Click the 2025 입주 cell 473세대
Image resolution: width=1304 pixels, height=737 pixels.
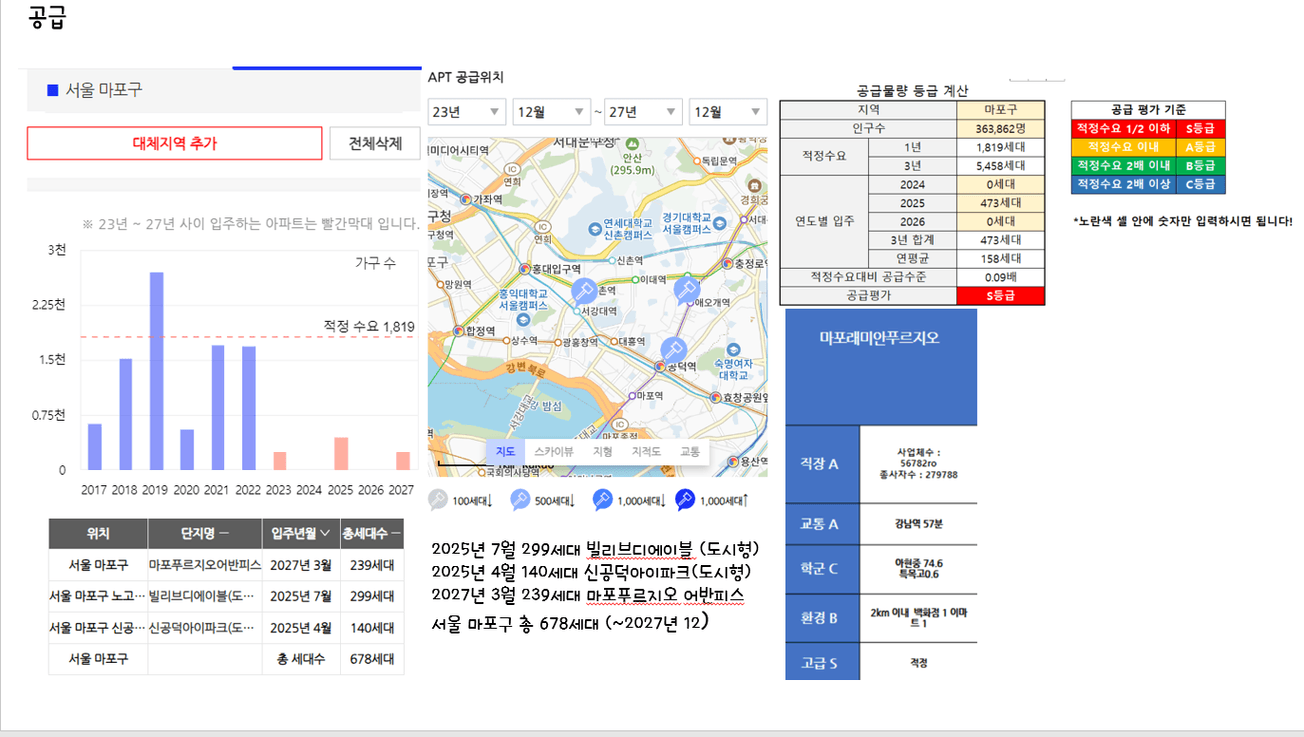pyautogui.click(x=1000, y=203)
